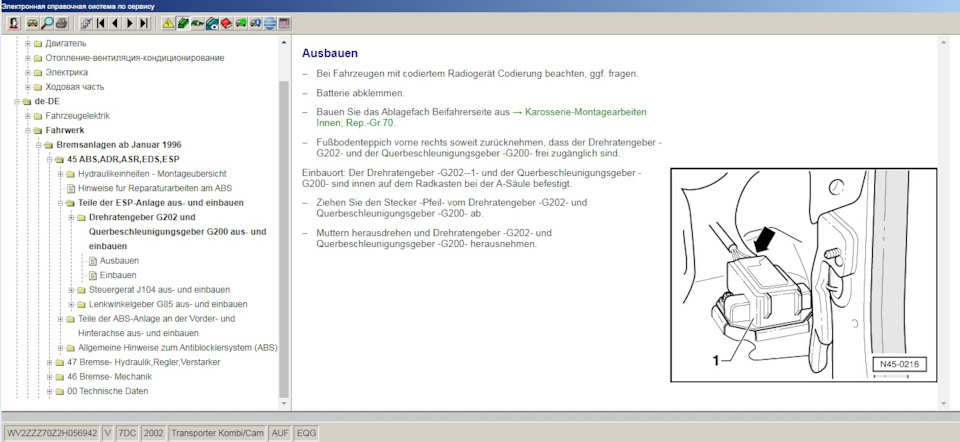Open the teal book with eye icon
This screenshot has height=442, width=960.
point(212,24)
